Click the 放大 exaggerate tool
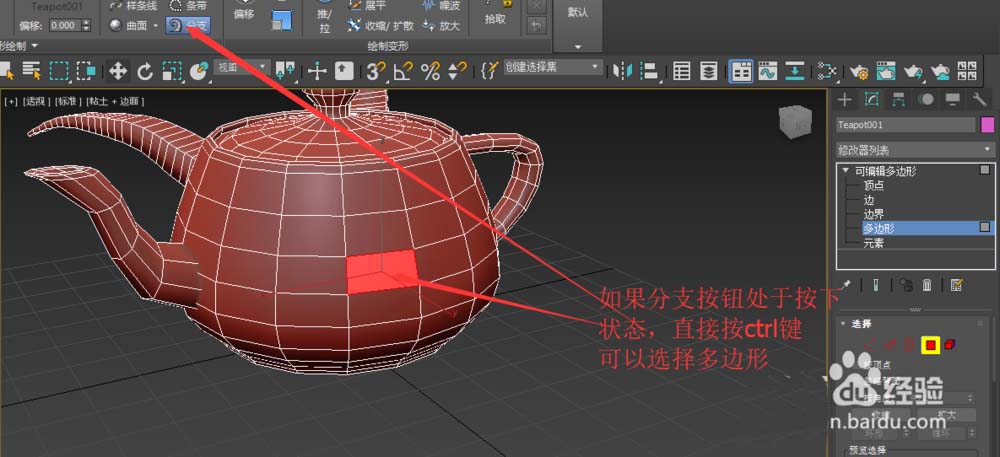This screenshot has height=457, width=1000. click(441, 25)
